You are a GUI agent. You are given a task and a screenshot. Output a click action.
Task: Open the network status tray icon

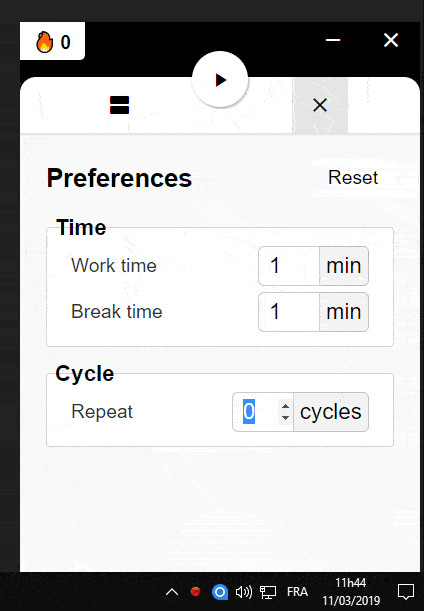[268, 592]
